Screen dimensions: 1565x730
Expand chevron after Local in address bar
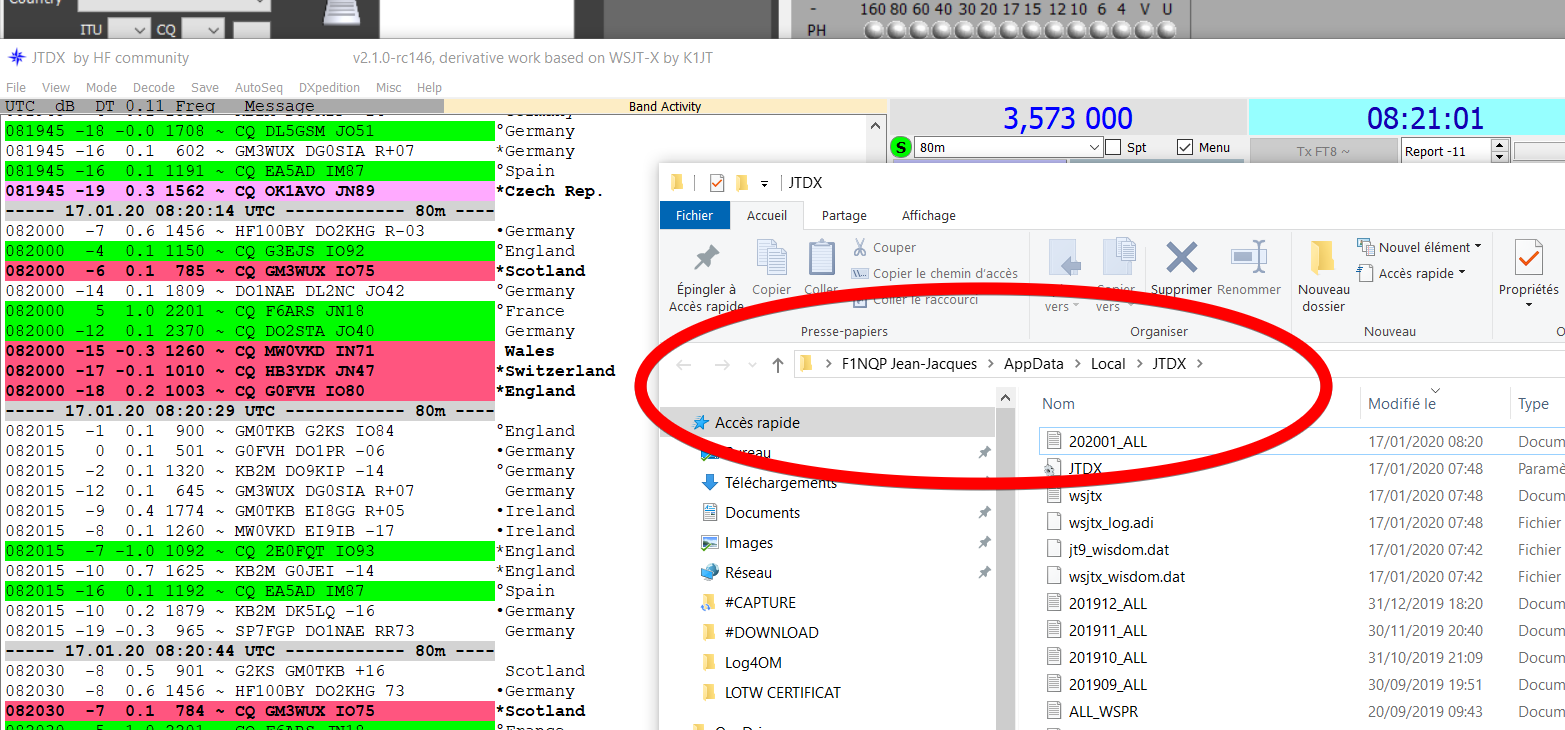pos(1139,364)
